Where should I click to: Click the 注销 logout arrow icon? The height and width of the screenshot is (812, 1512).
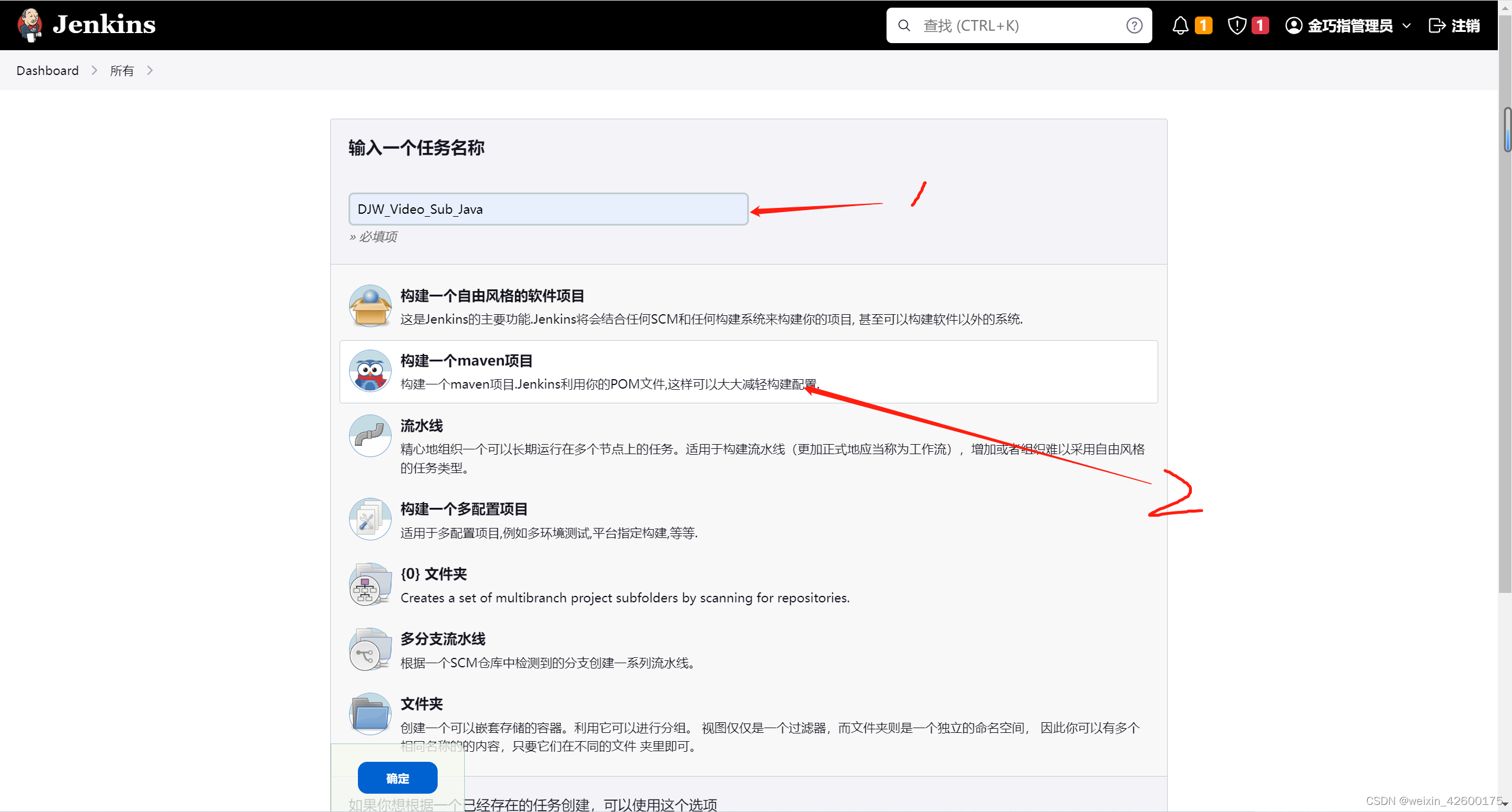click(1438, 25)
